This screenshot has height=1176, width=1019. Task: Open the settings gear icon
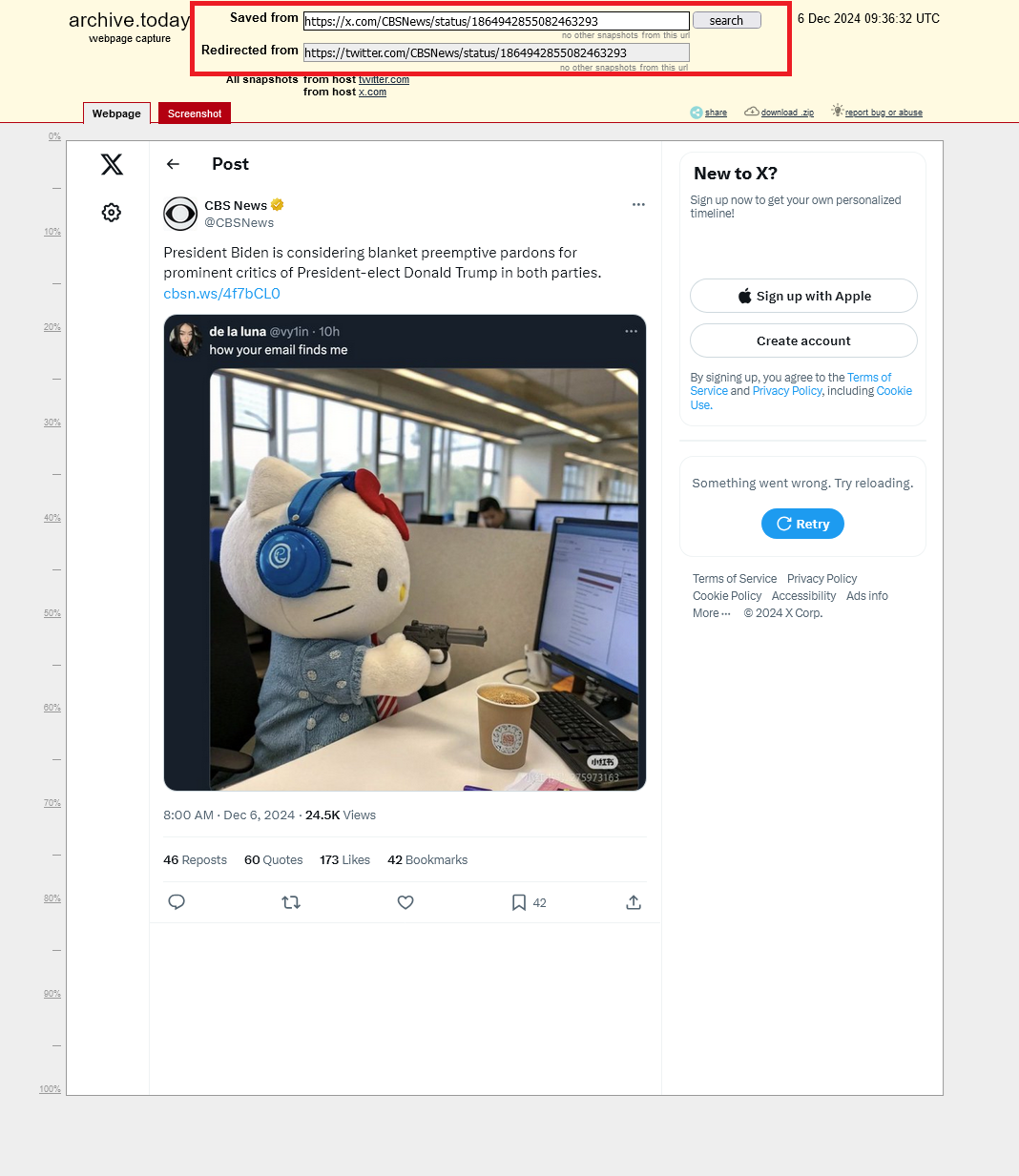112,213
